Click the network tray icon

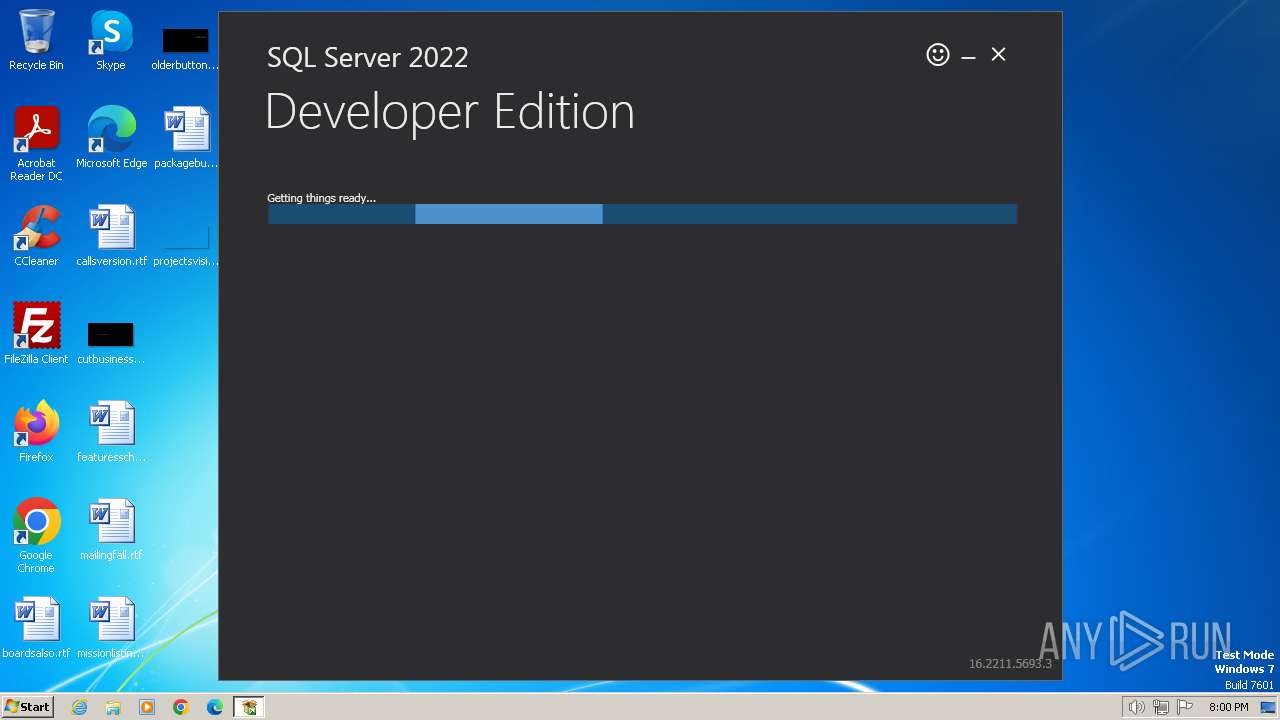pyautogui.click(x=1160, y=707)
